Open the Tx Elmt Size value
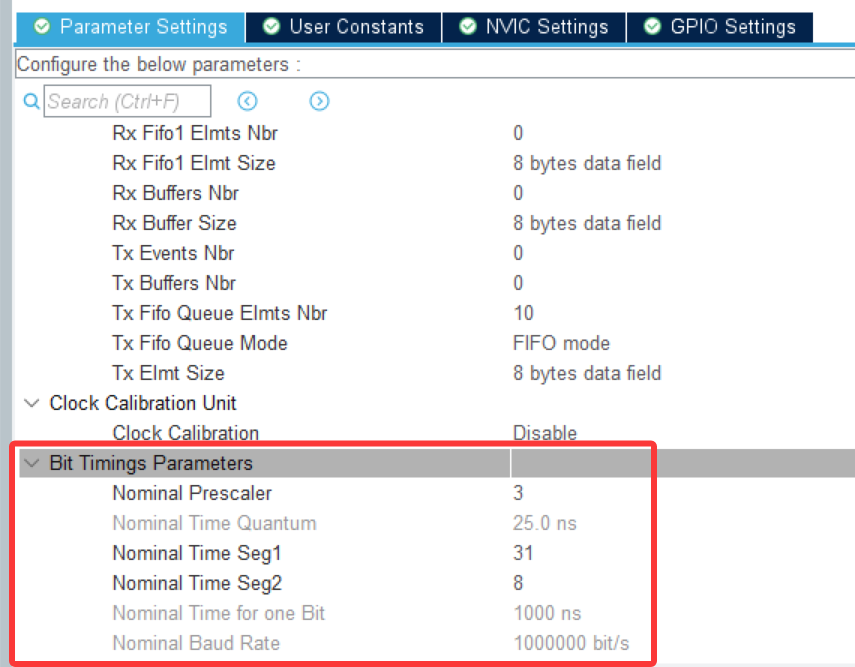Viewport: 855px width, 667px height. 586,373
